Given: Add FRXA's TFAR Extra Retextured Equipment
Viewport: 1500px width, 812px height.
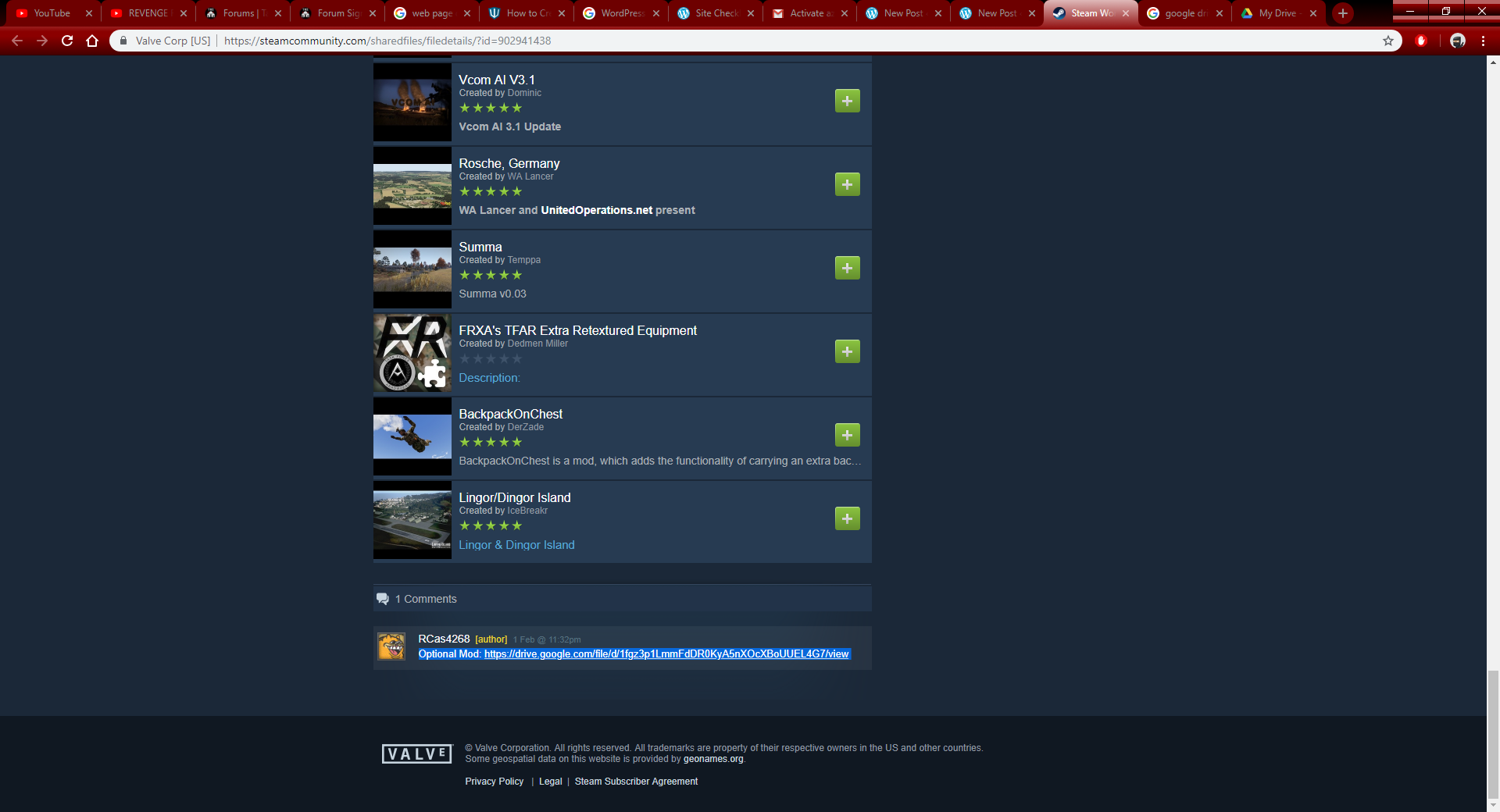Looking at the screenshot, I should click(x=847, y=351).
